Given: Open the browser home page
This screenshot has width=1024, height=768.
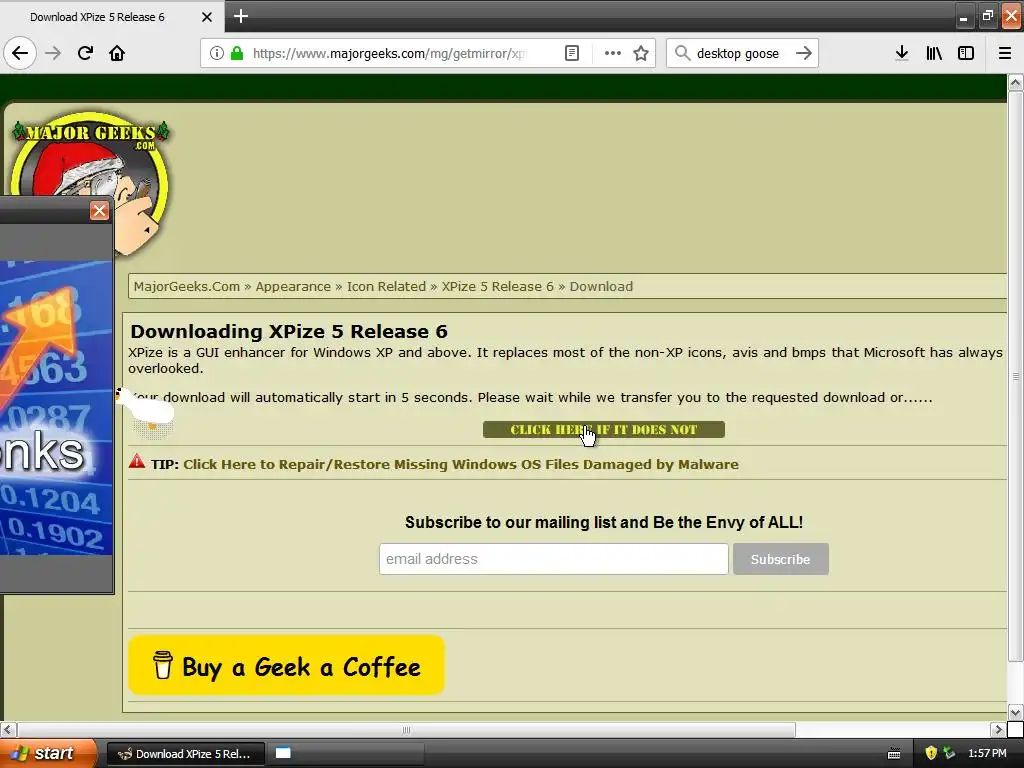Looking at the screenshot, I should [x=117, y=53].
